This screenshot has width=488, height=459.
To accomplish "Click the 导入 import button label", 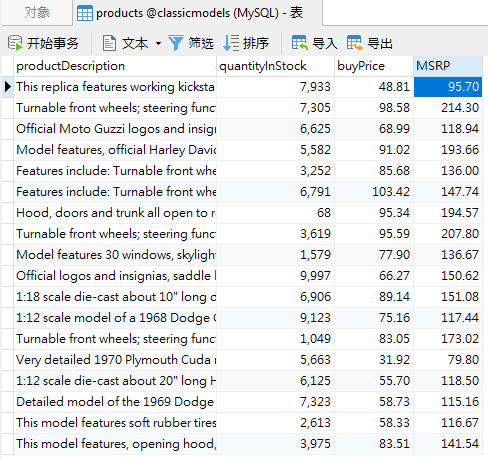I will pos(325,43).
